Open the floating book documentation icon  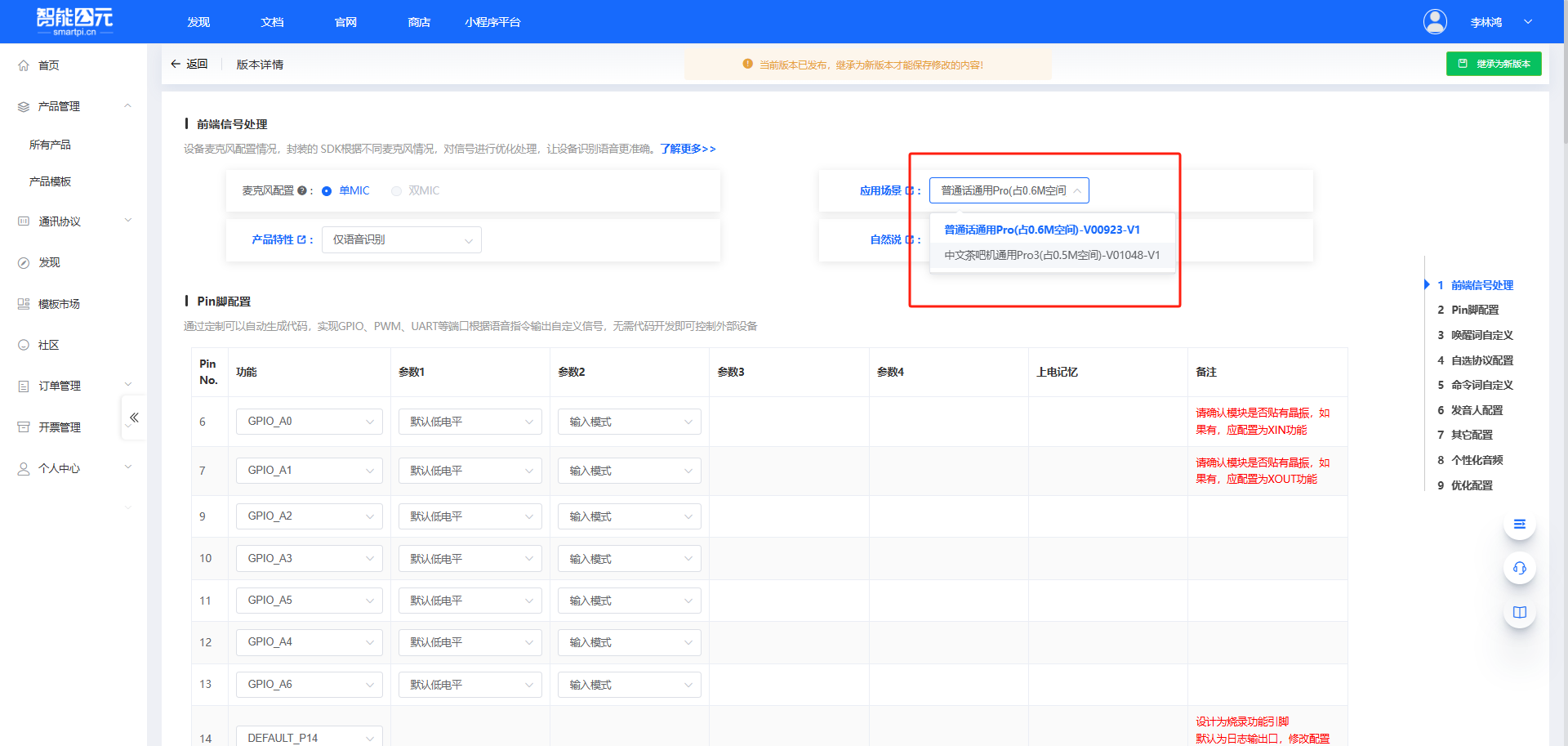[x=1519, y=612]
